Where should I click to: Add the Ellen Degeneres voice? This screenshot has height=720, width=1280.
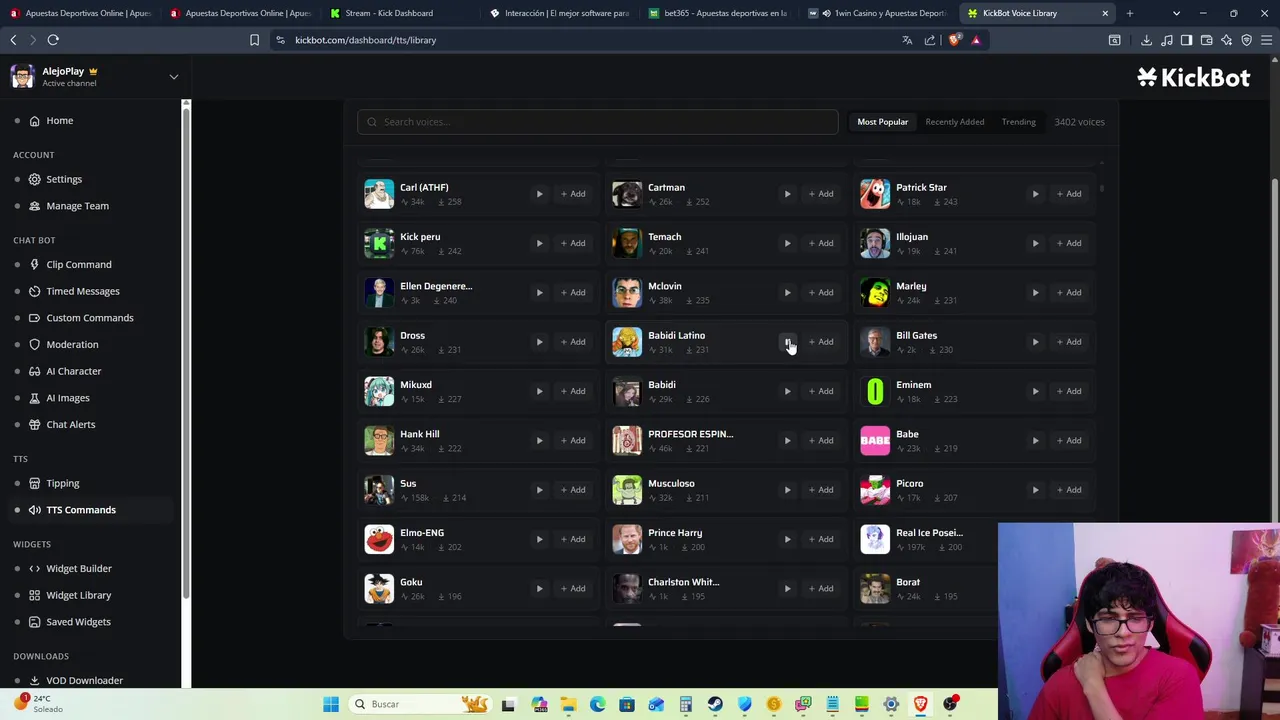click(573, 292)
